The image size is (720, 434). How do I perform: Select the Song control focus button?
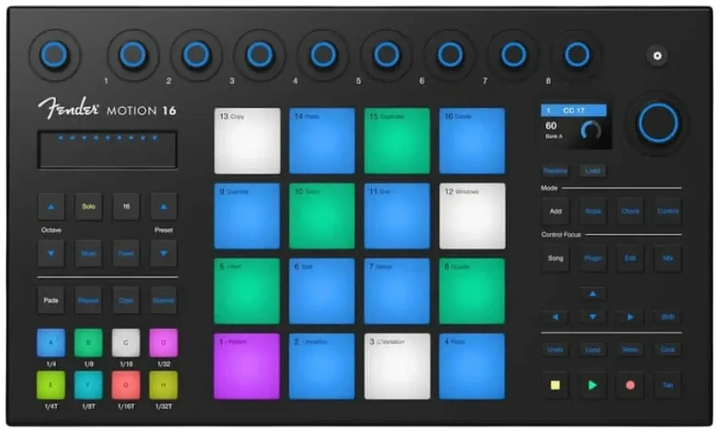[555, 258]
